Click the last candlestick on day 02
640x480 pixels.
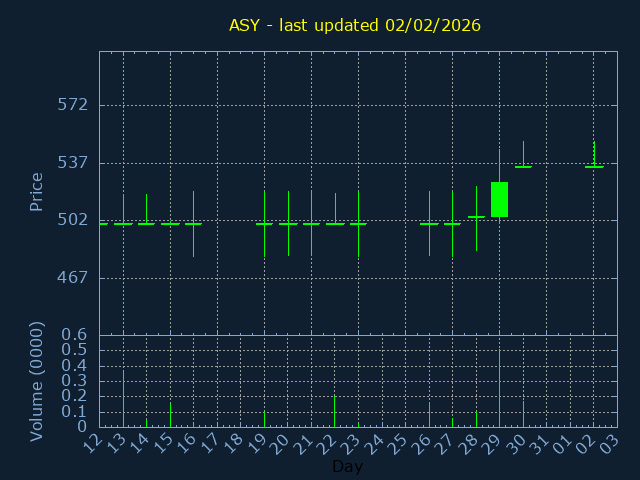[x=594, y=166]
